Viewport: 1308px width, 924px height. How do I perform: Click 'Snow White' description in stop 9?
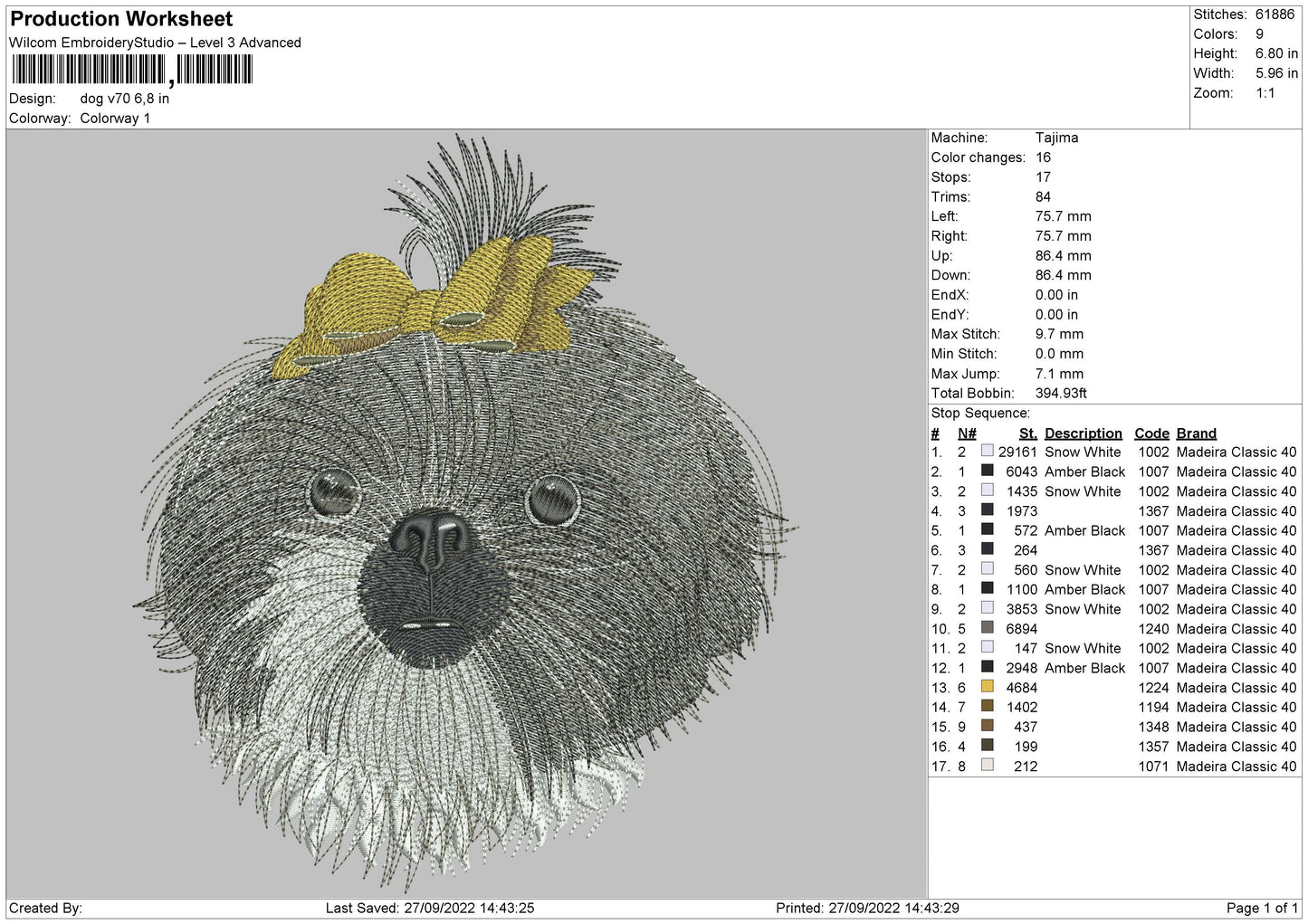[1083, 609]
